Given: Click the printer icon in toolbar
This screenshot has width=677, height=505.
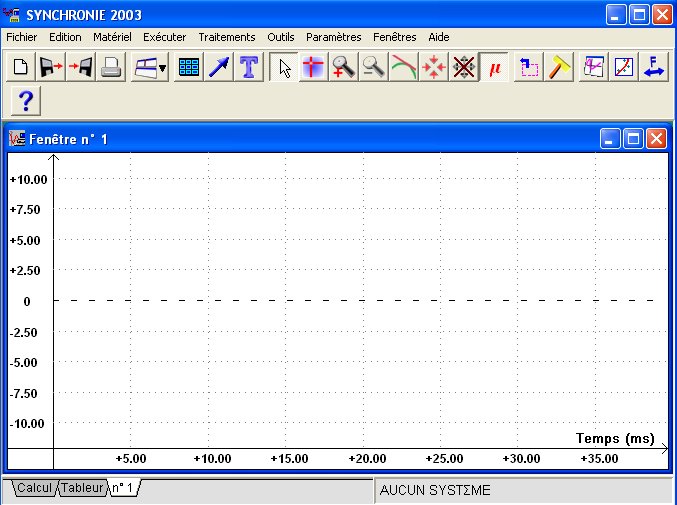Looking at the screenshot, I should pyautogui.click(x=111, y=68).
